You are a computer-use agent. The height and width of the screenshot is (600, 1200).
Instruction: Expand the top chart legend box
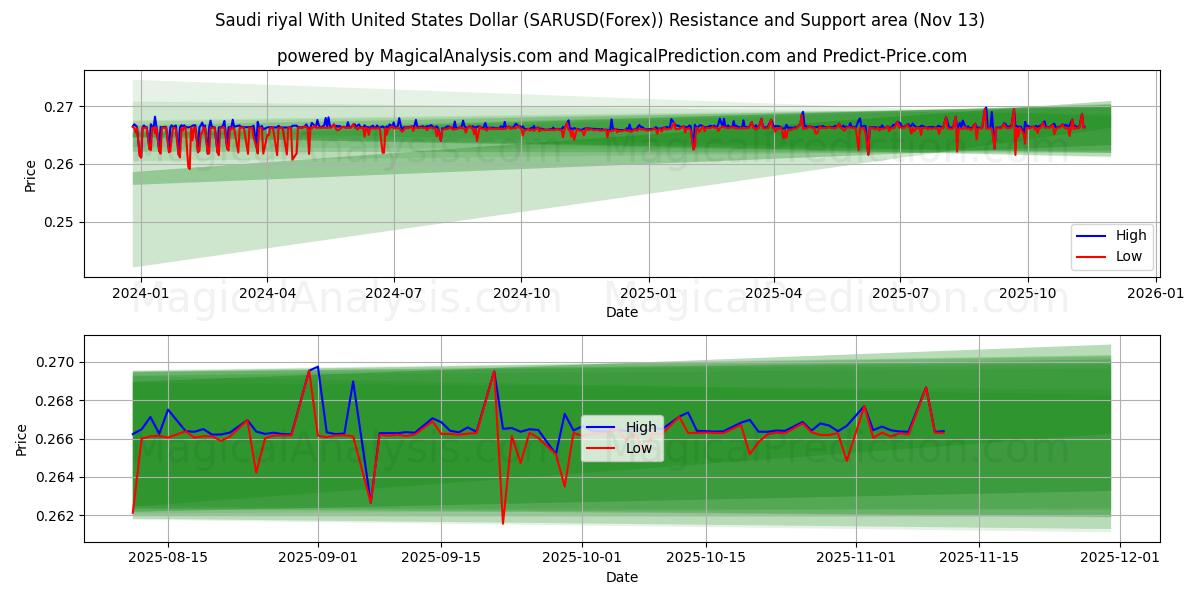click(1112, 245)
